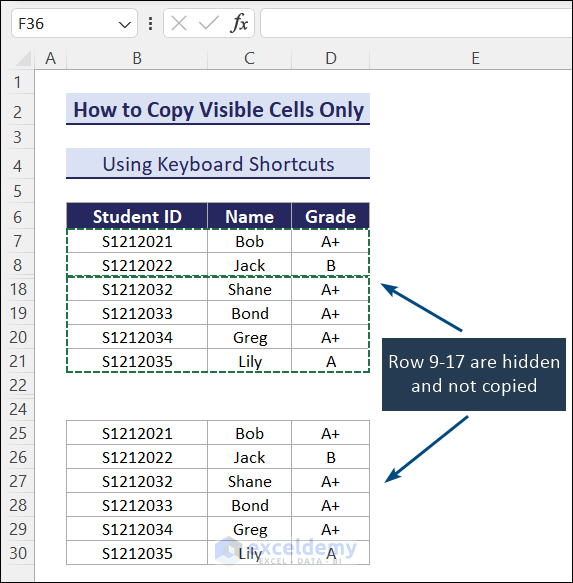This screenshot has width=573, height=583.
Task: Click cell S1212035 in row 21
Action: [137, 361]
